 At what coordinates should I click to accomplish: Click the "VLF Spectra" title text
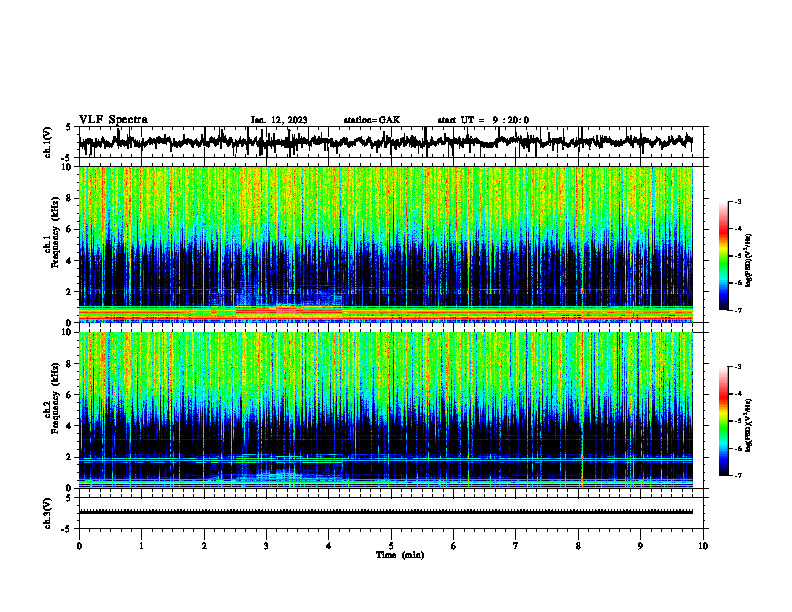113,120
